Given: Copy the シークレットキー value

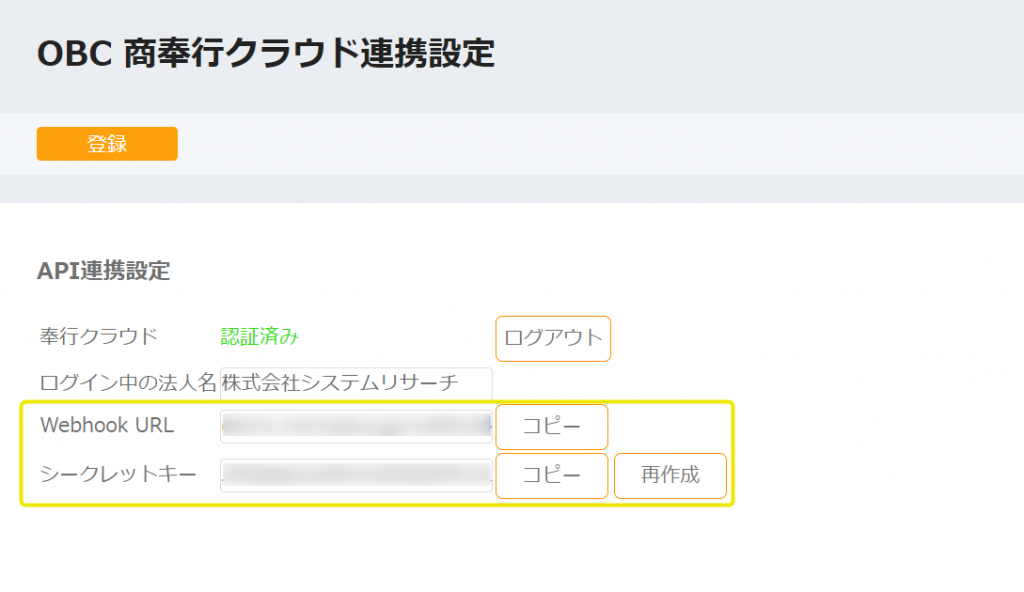Looking at the screenshot, I should point(552,476).
